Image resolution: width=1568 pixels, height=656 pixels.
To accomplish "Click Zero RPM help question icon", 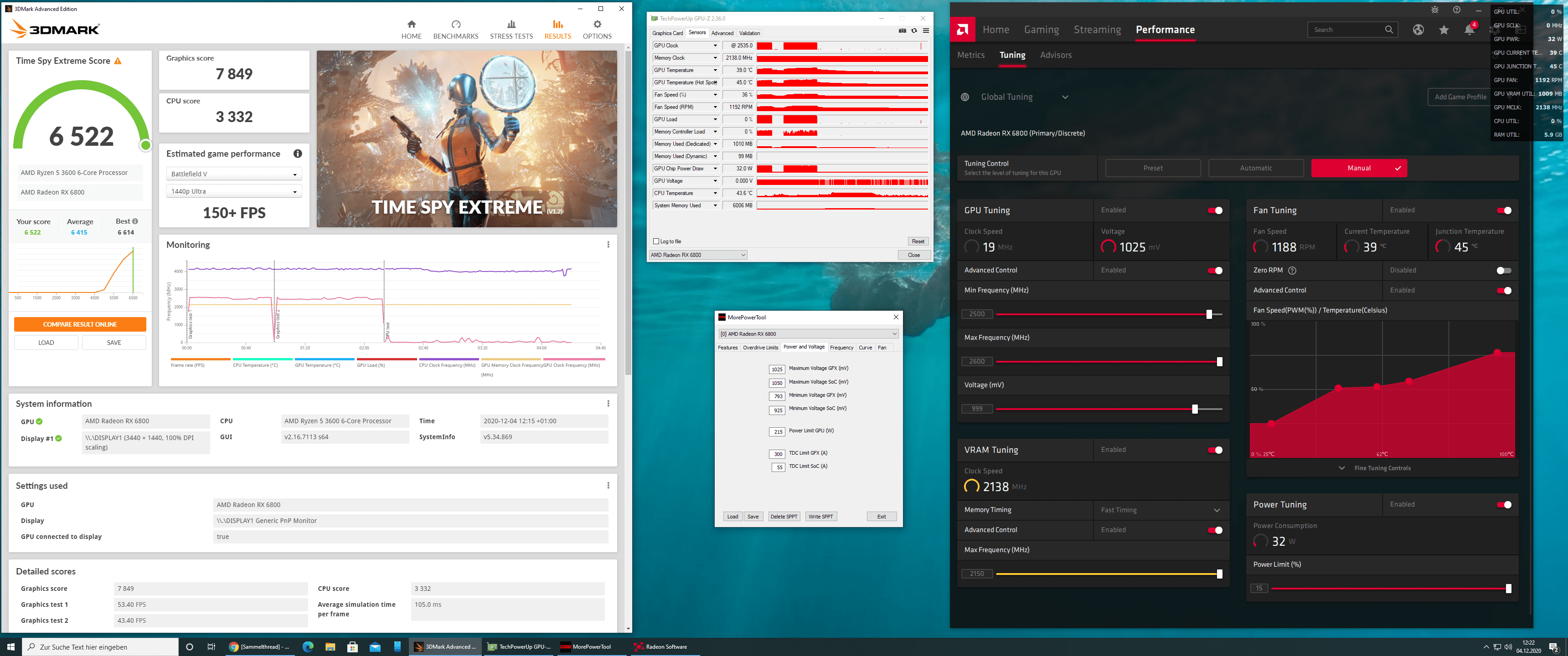I will [x=1292, y=270].
